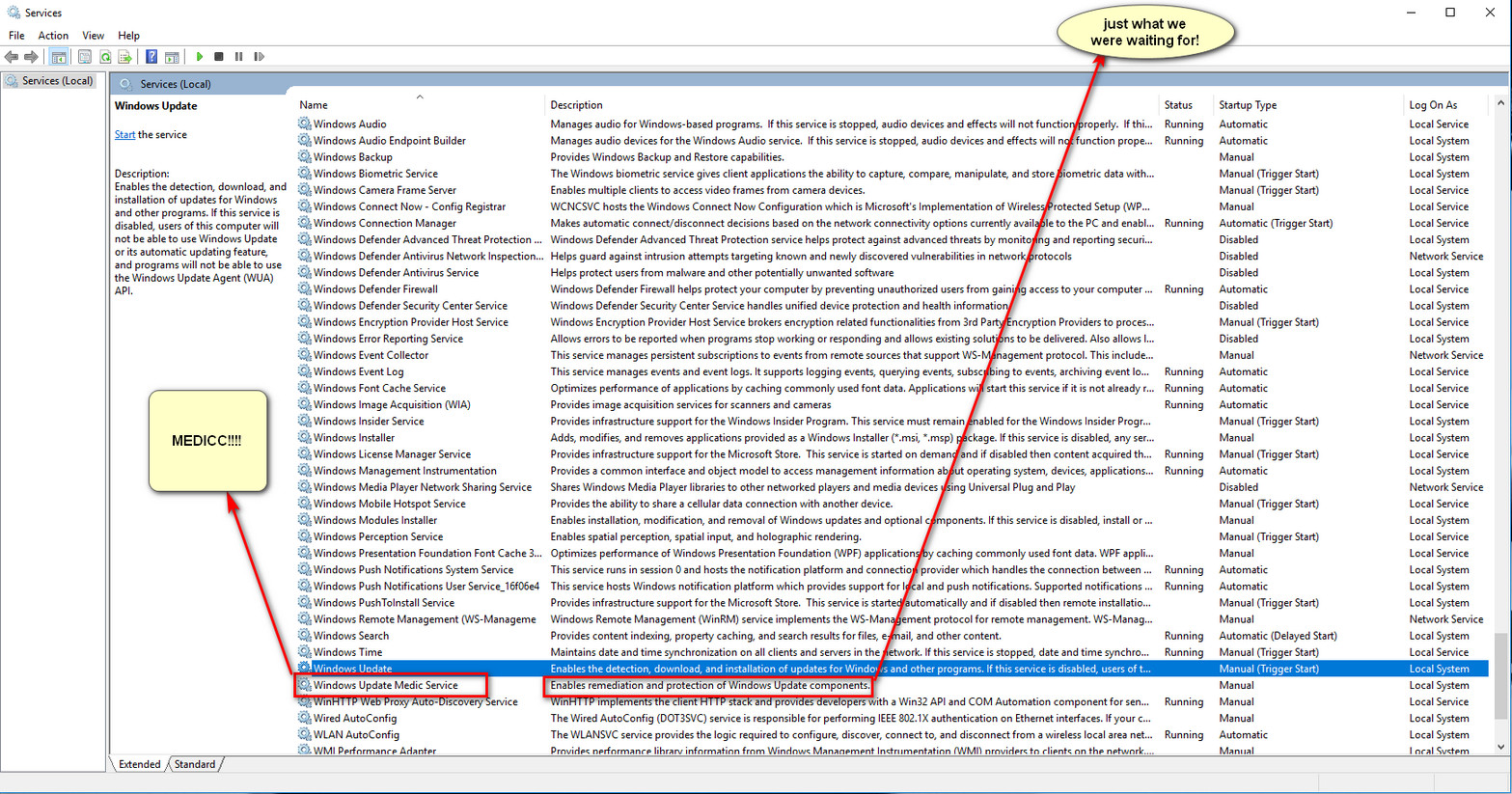Click the scrollbar down arrow in the services list
Screen dimensions: 1512x794
1499,747
